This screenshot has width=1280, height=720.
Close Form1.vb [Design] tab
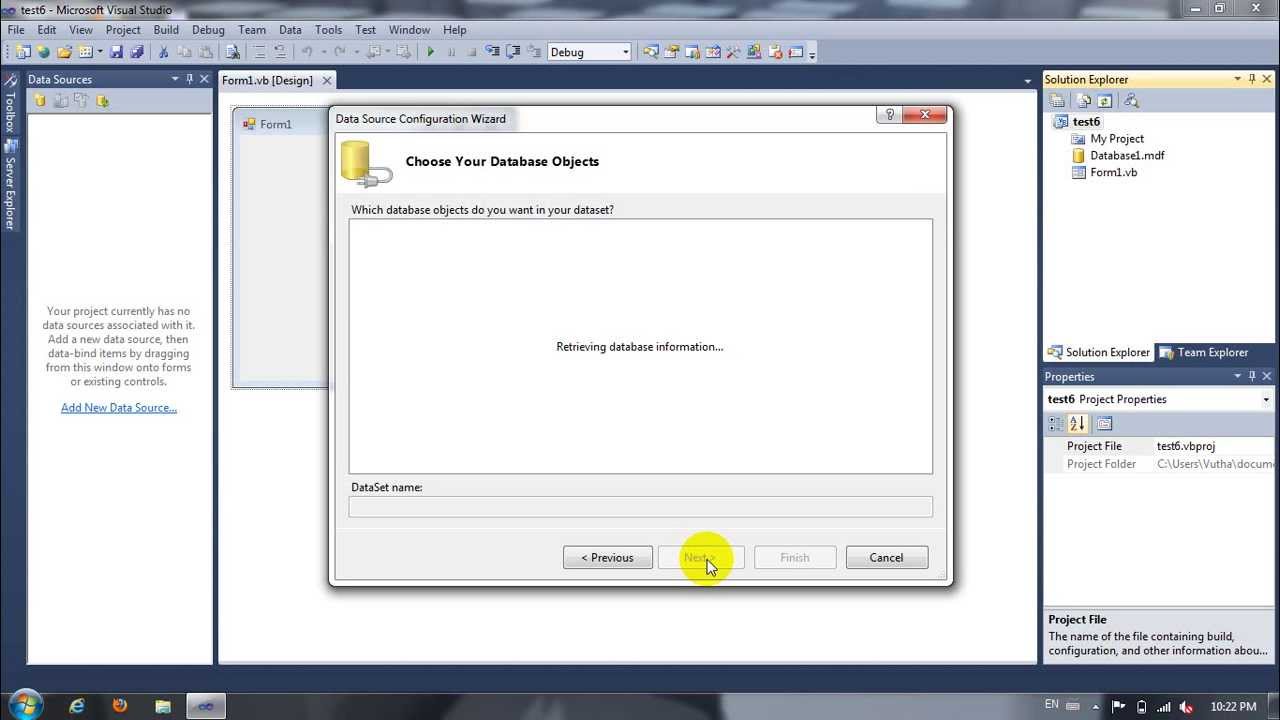coord(327,80)
